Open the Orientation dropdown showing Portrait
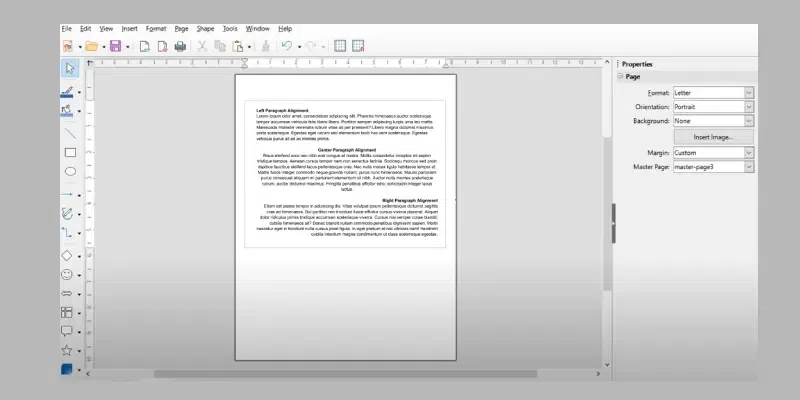 (713, 107)
